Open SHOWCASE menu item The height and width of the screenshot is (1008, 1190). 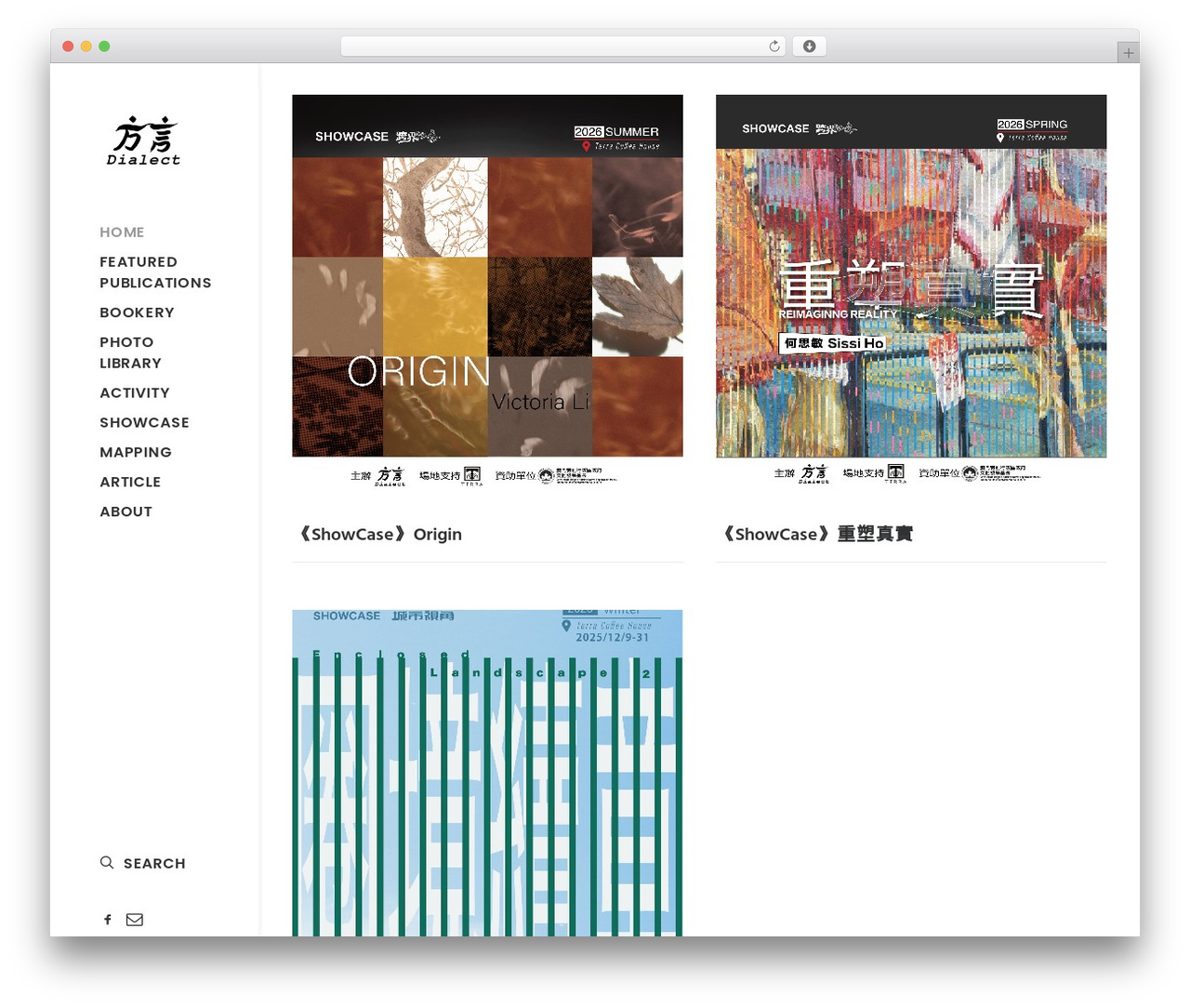coord(144,422)
